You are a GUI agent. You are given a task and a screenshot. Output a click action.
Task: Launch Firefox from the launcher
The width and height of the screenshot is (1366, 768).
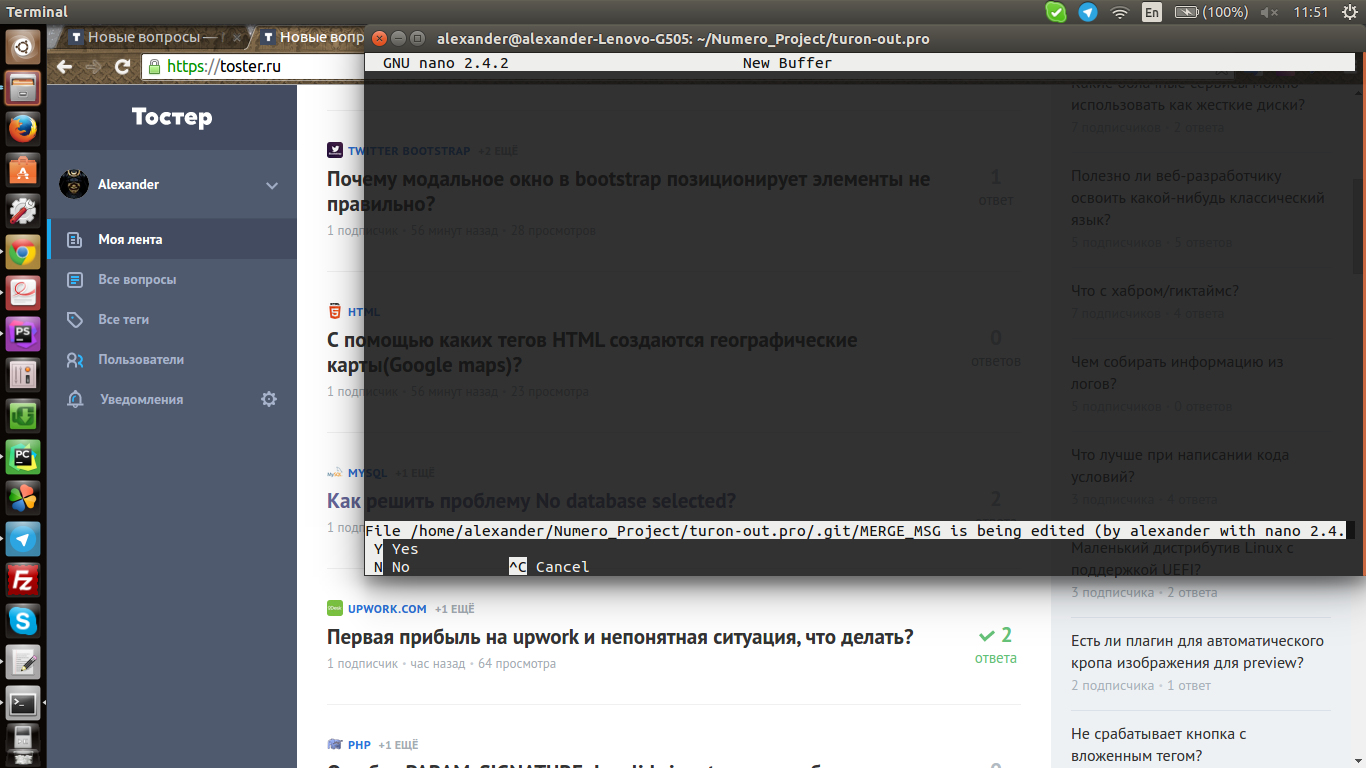[23, 129]
